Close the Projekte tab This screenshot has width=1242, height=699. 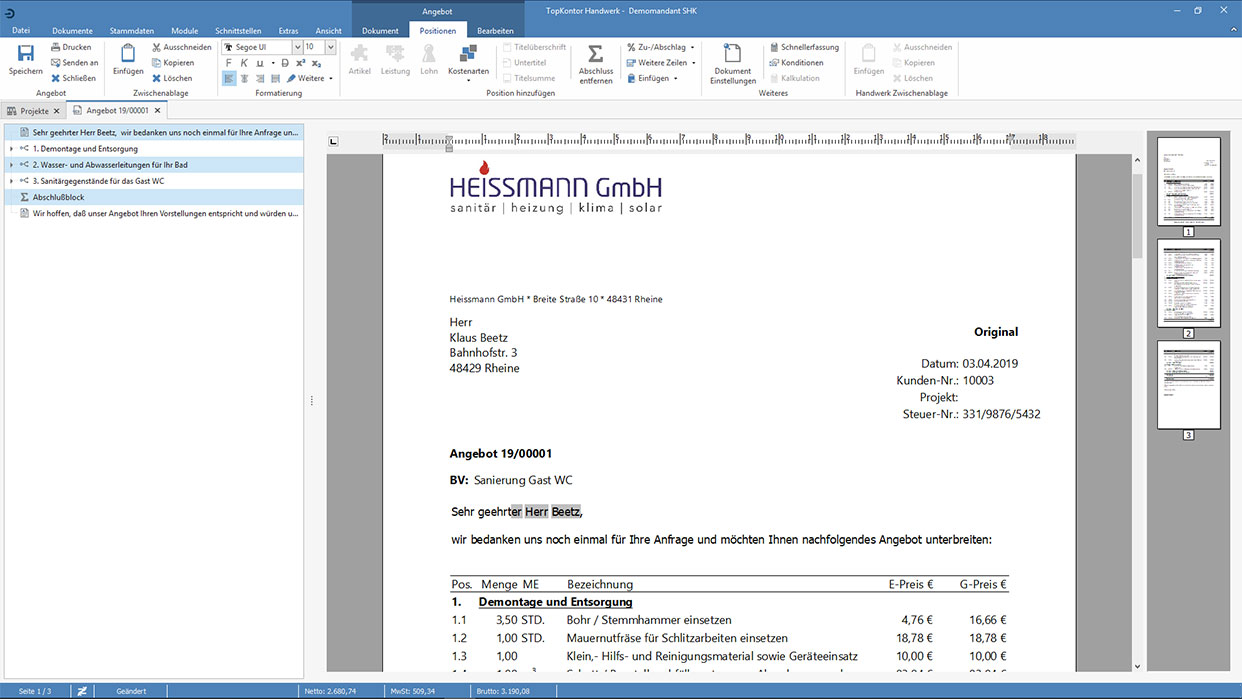(x=57, y=111)
